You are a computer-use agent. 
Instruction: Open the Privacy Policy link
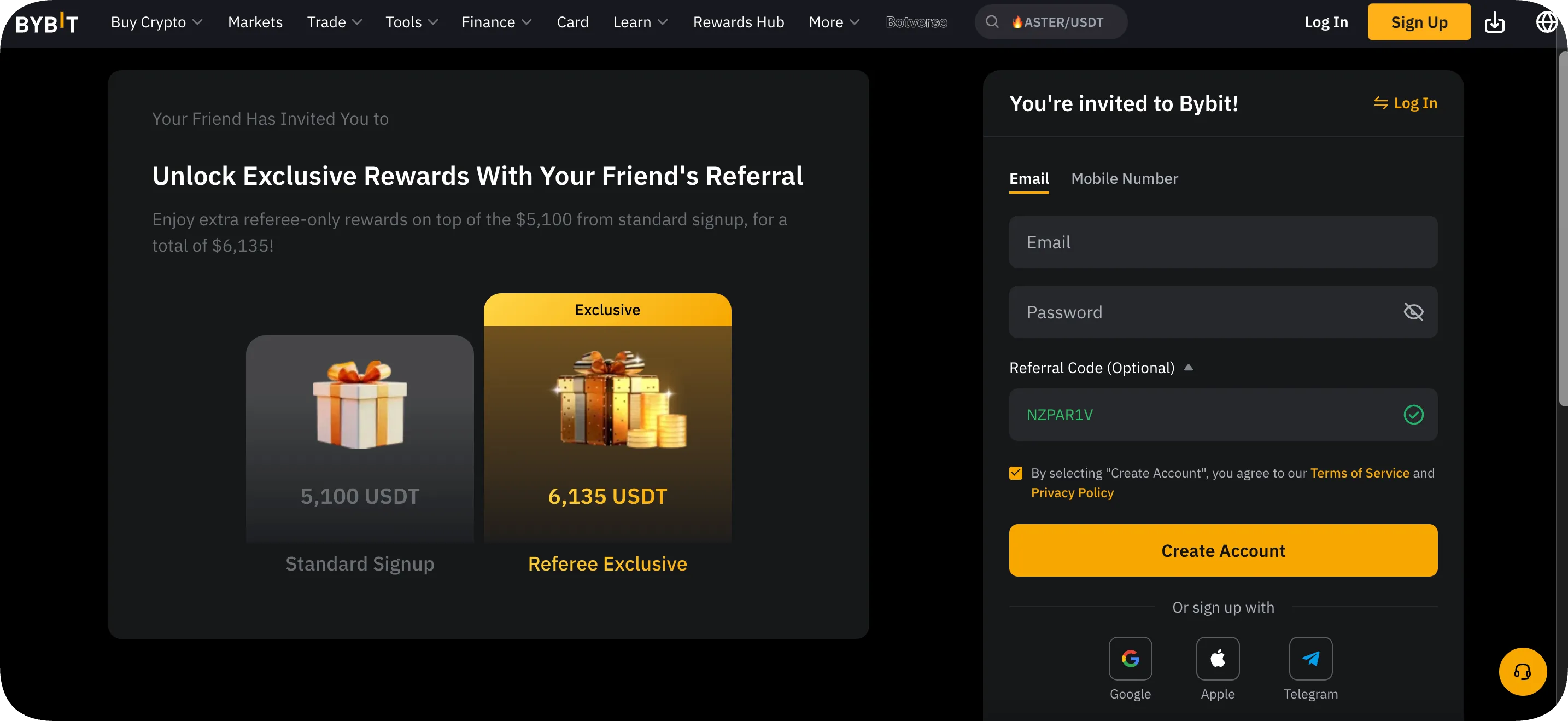pyautogui.click(x=1072, y=493)
